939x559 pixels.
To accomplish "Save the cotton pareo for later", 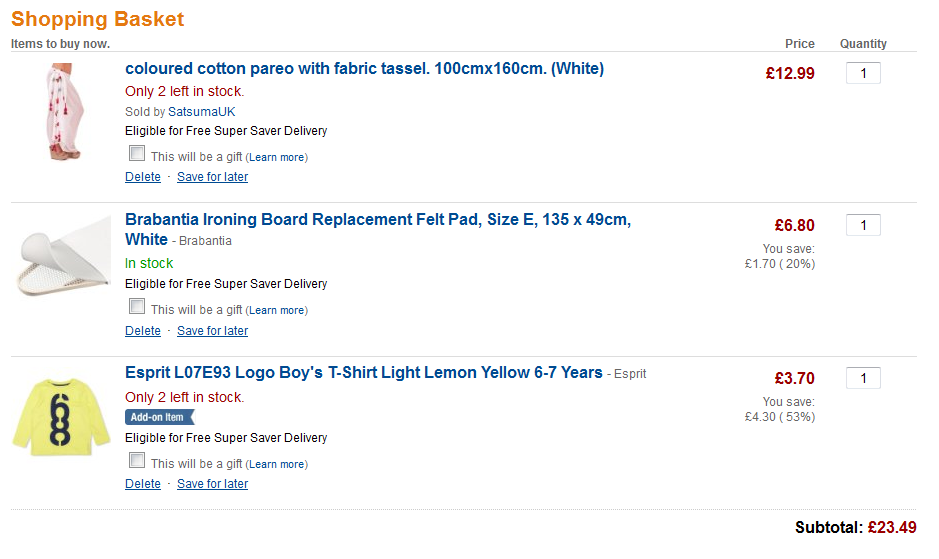I will coord(212,177).
